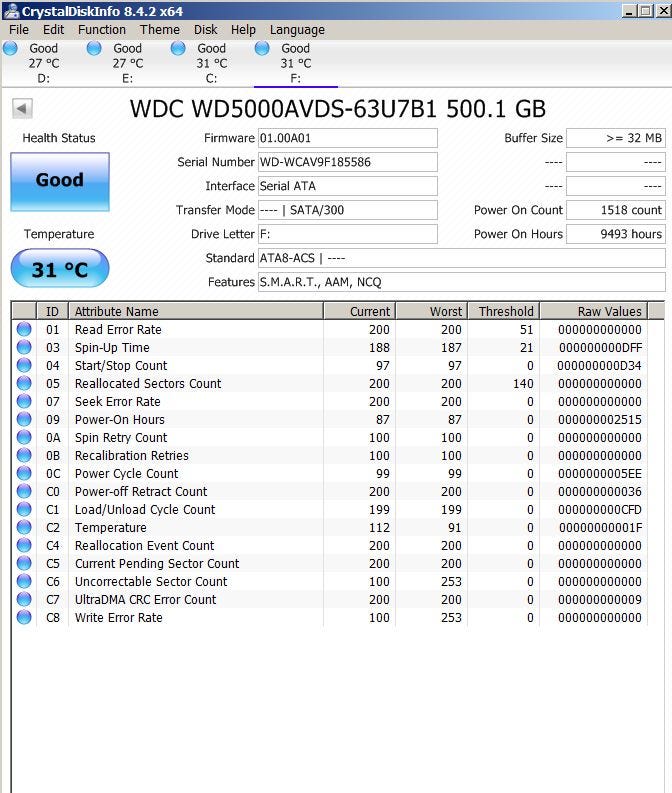
Task: Select disk D: status tab
Action: [x=43, y=63]
